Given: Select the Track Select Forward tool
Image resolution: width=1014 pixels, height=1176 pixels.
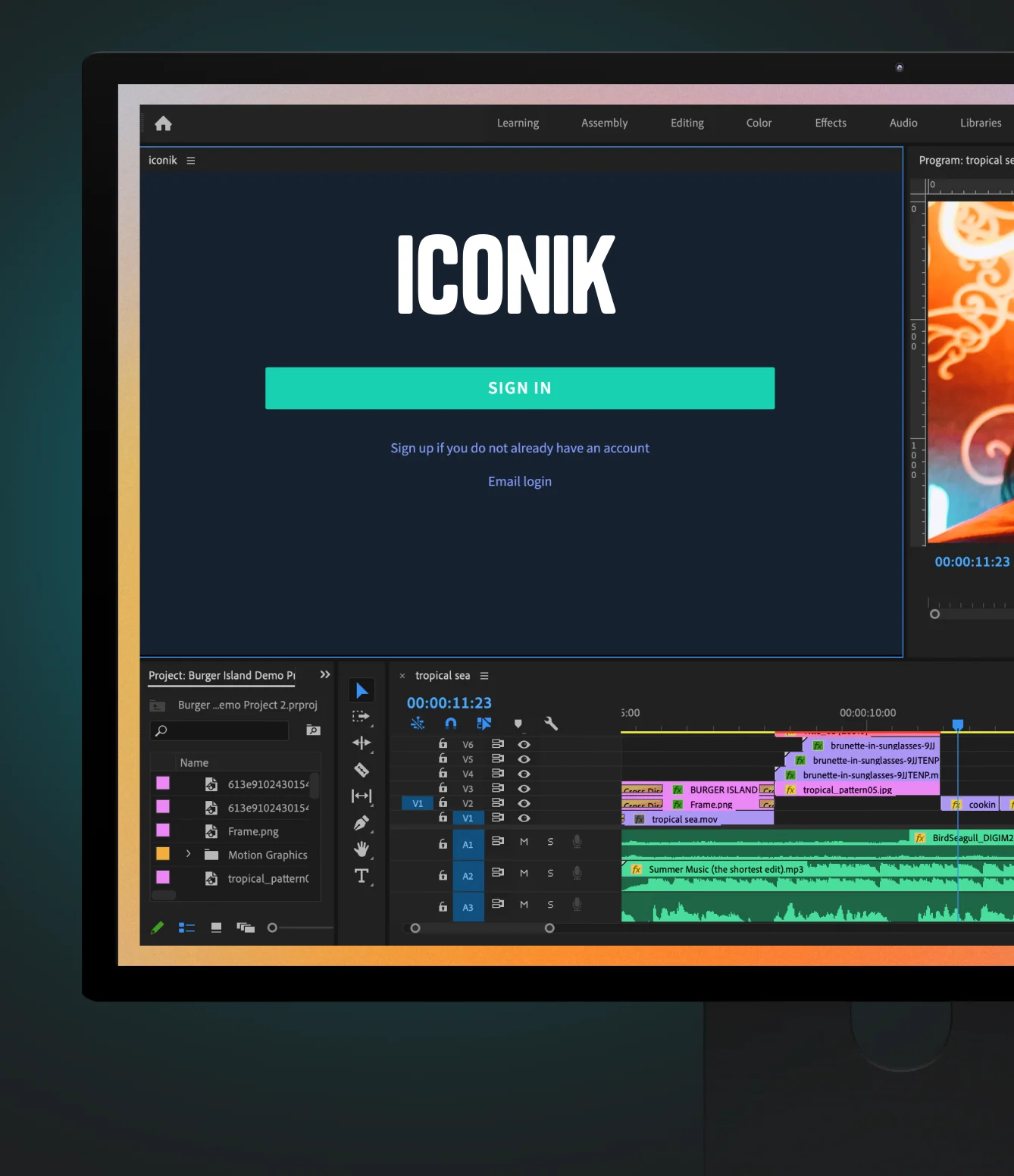Looking at the screenshot, I should pyautogui.click(x=361, y=717).
